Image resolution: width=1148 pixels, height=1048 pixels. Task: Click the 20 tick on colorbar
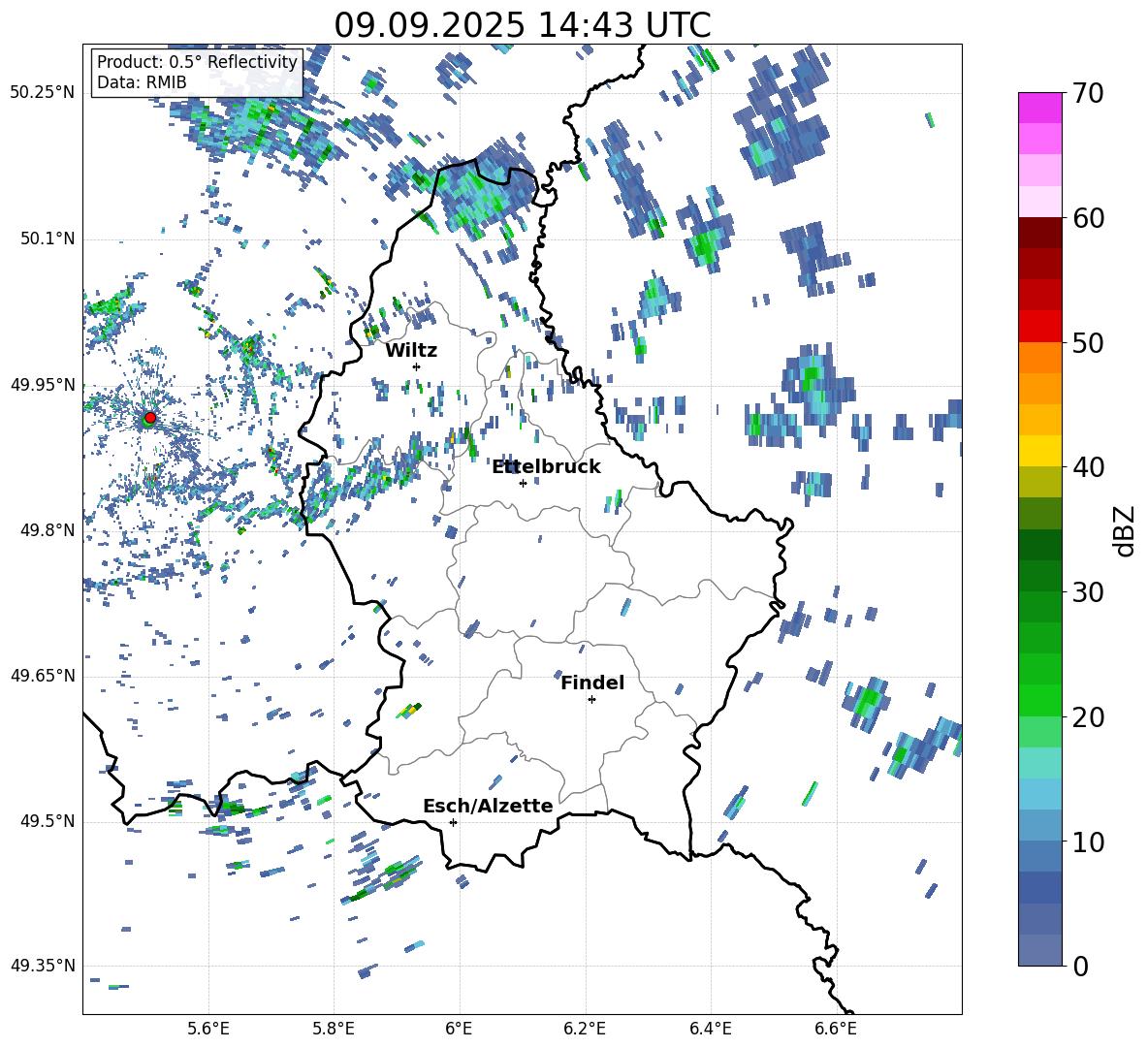pos(1088,717)
